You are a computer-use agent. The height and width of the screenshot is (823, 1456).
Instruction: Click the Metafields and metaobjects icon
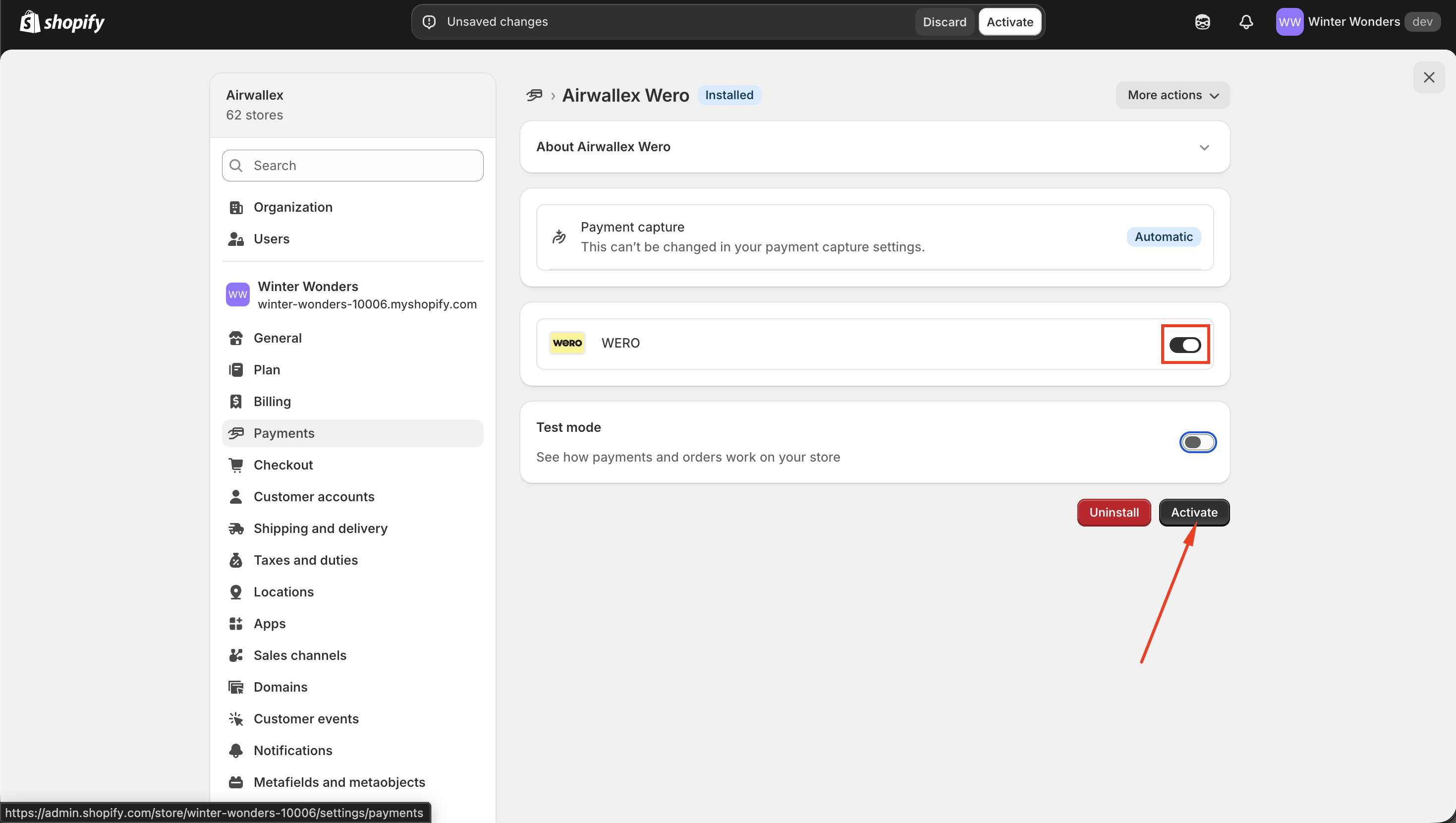236,782
